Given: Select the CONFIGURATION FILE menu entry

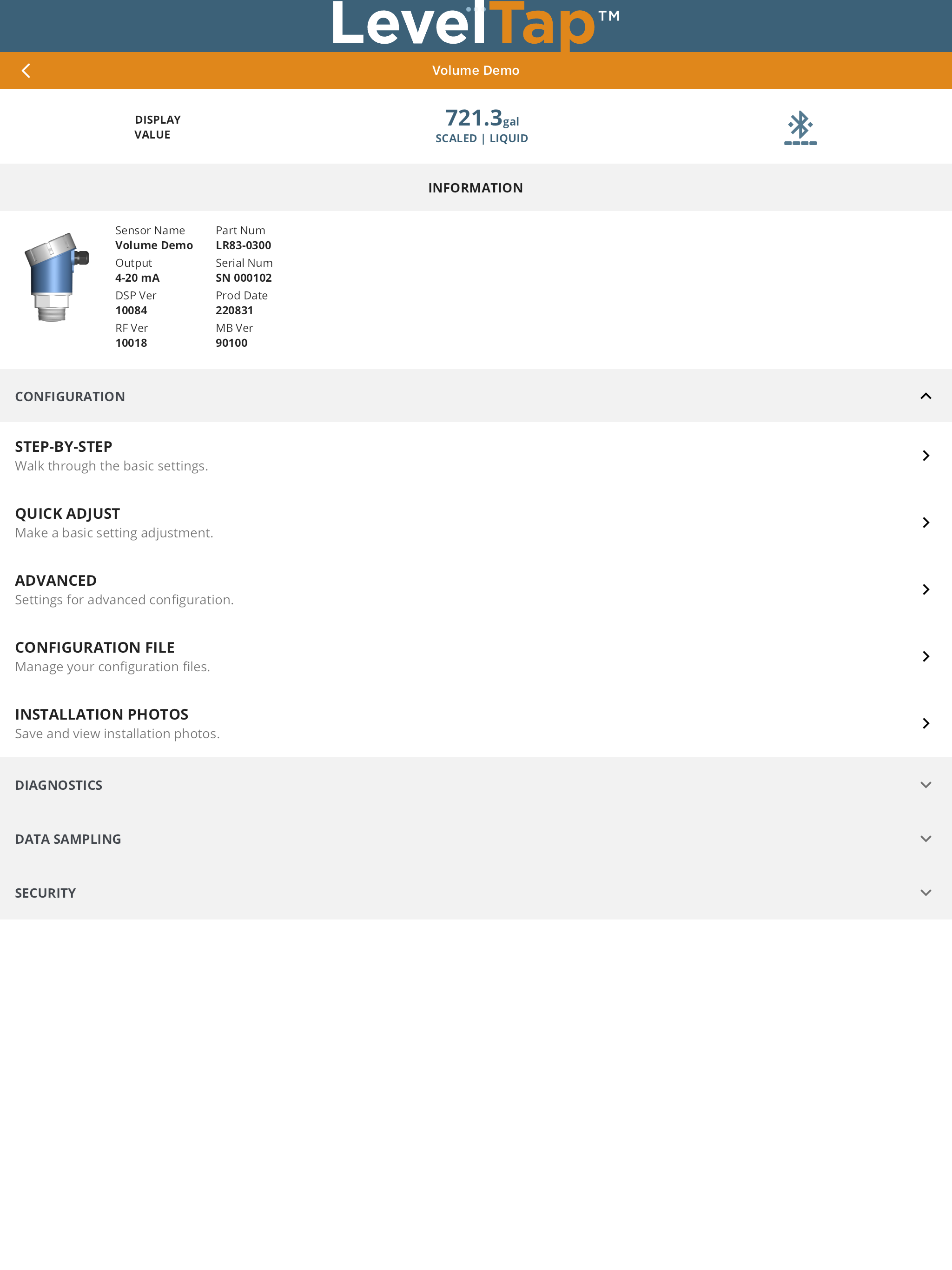Looking at the screenshot, I should (476, 656).
